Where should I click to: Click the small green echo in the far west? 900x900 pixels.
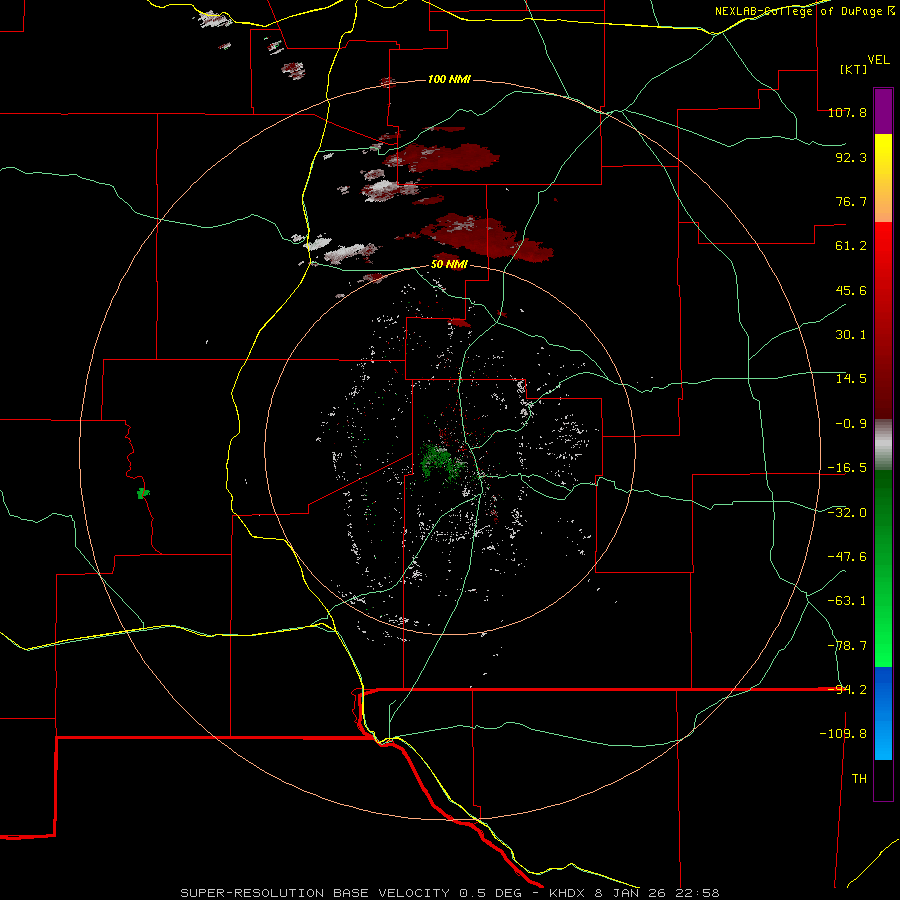[143, 493]
